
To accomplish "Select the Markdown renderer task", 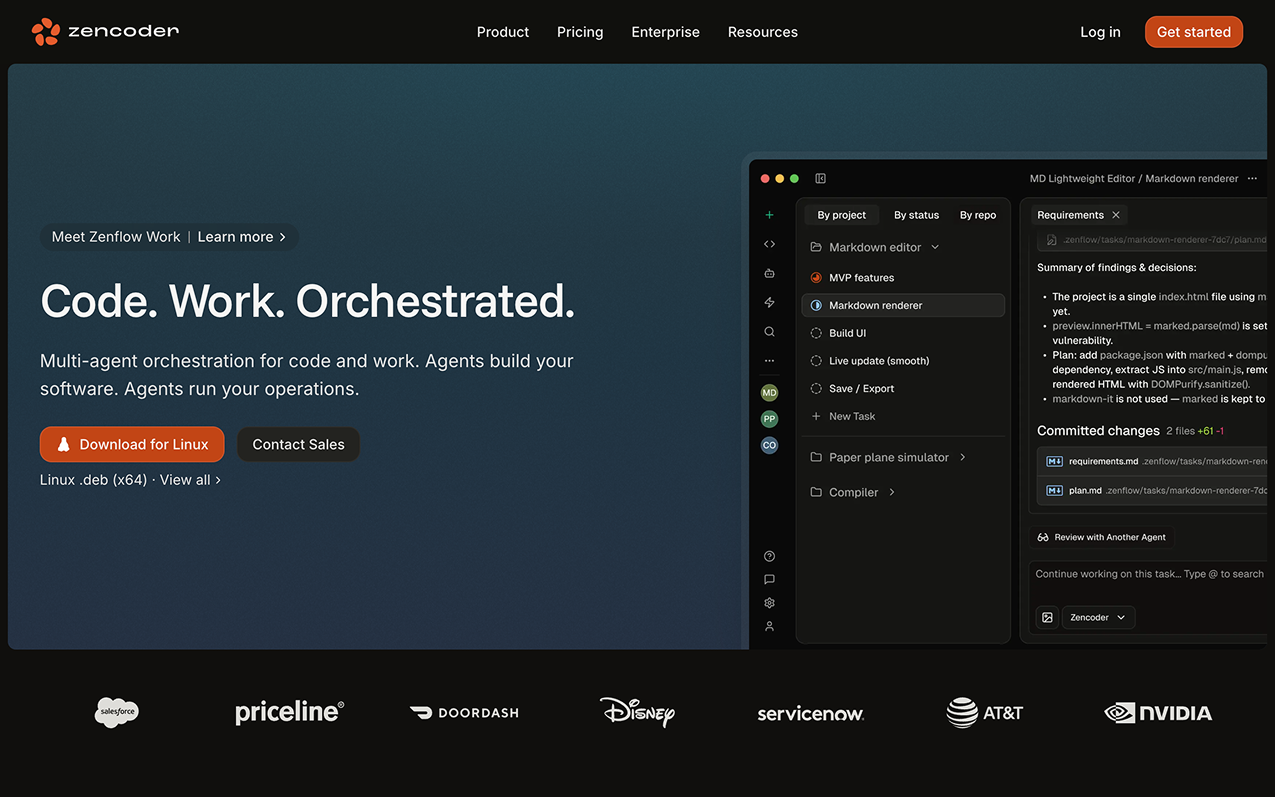I will coord(903,305).
